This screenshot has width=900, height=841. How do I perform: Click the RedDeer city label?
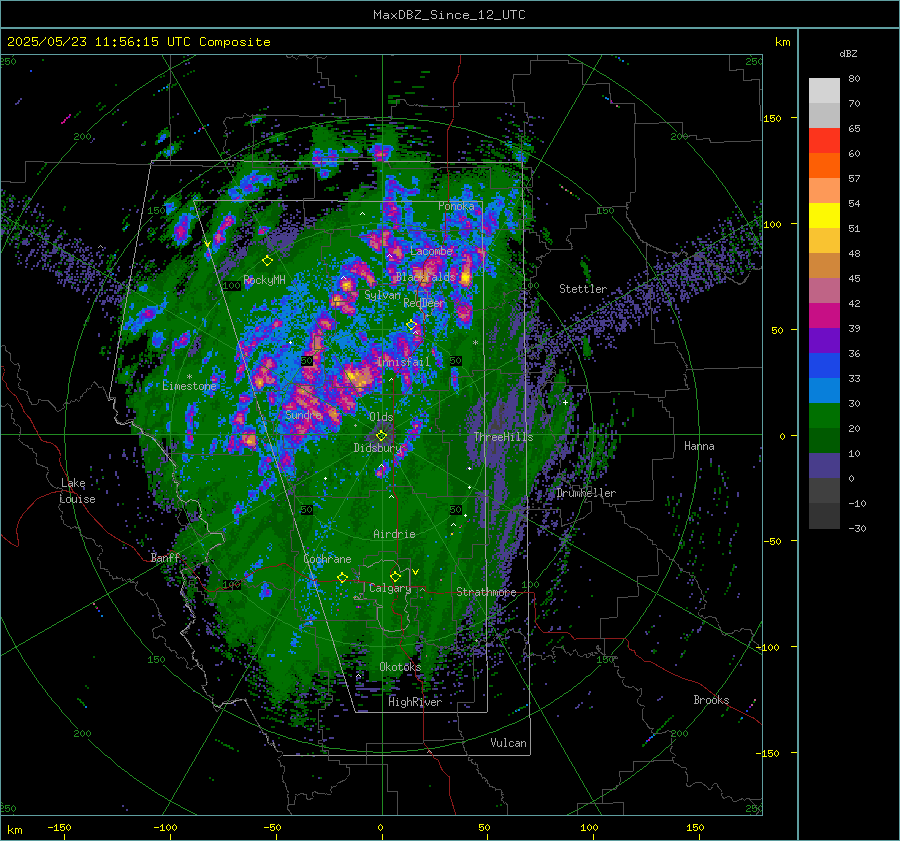(x=424, y=303)
